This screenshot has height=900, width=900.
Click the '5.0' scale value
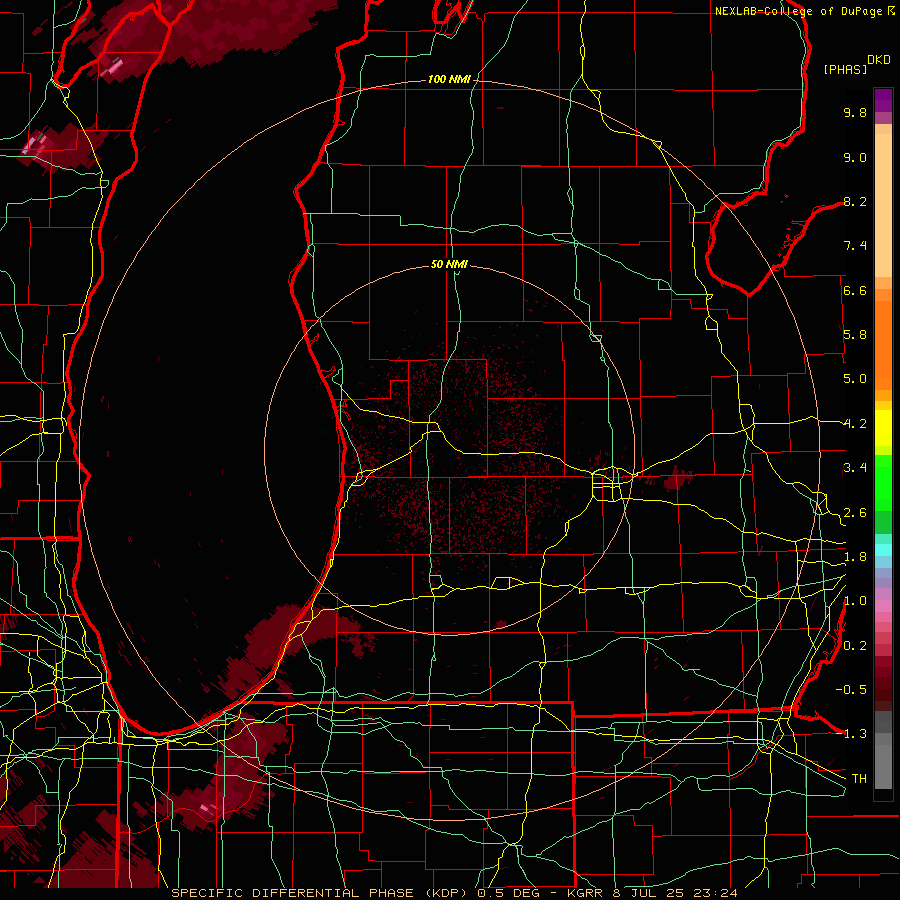855,379
